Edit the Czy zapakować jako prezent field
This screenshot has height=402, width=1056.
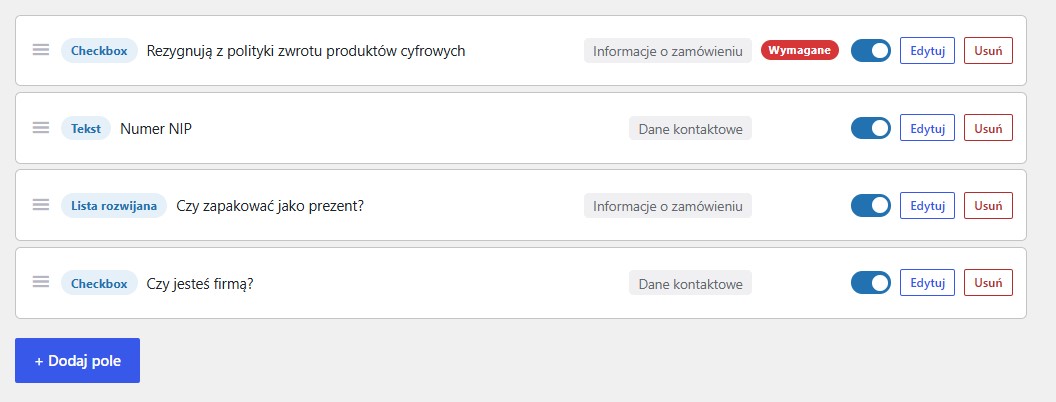pyautogui.click(x=927, y=205)
